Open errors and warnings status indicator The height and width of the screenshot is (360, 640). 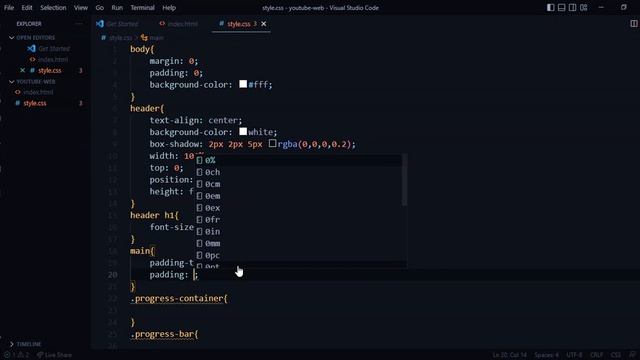(x=17, y=355)
